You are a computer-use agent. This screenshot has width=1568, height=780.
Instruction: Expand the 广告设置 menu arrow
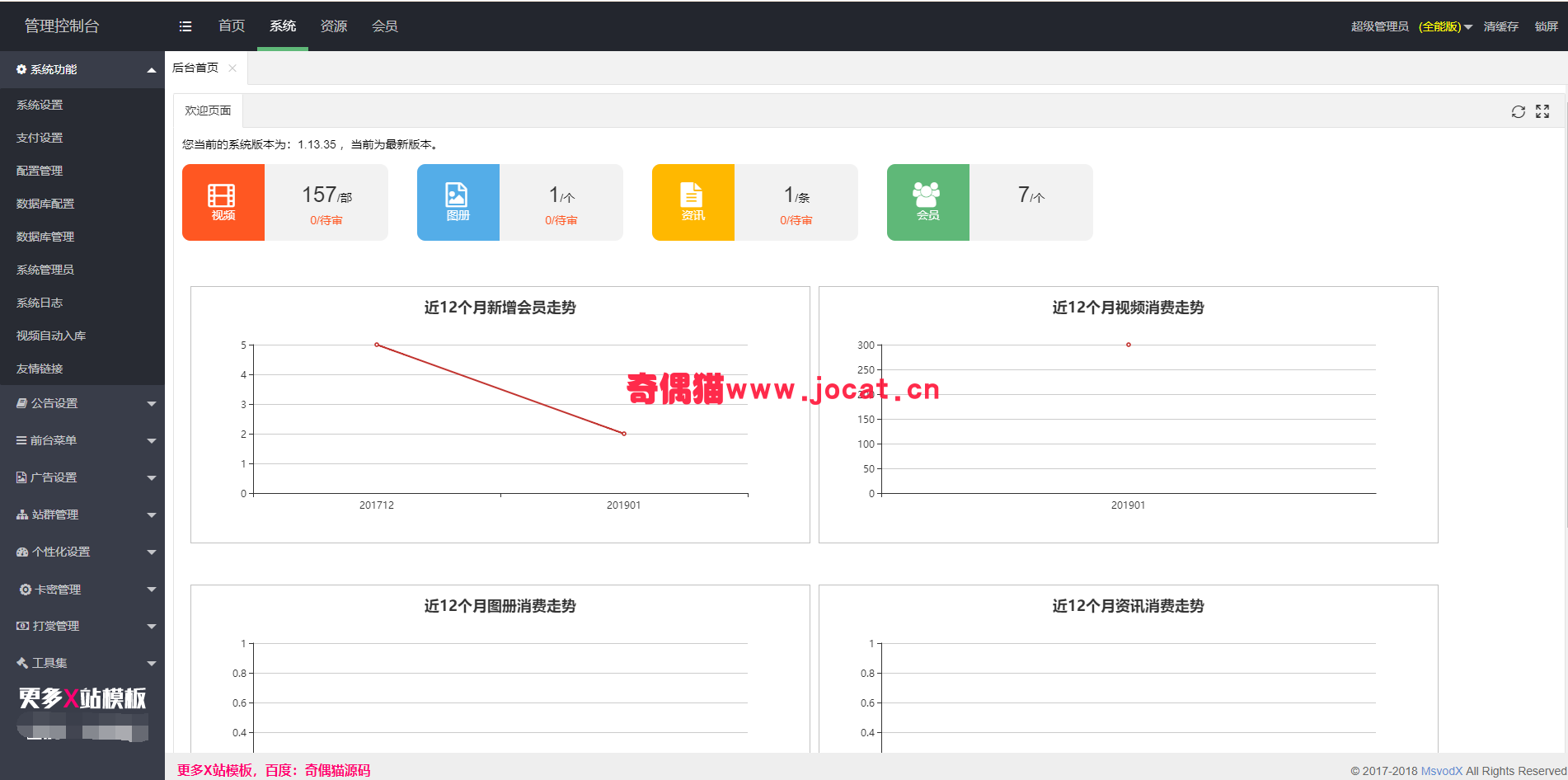click(152, 478)
